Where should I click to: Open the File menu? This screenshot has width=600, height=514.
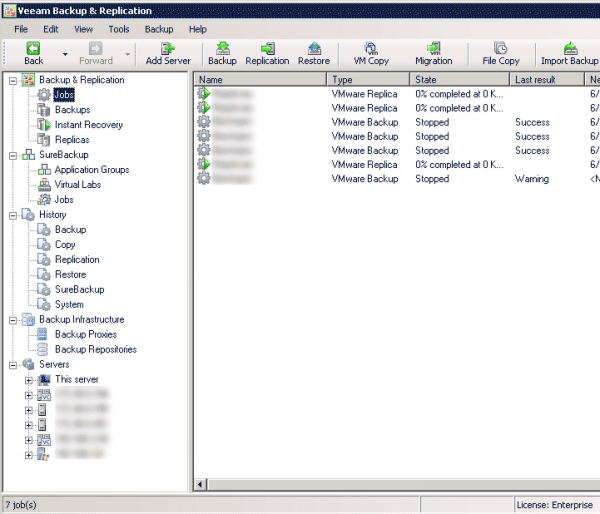point(21,29)
